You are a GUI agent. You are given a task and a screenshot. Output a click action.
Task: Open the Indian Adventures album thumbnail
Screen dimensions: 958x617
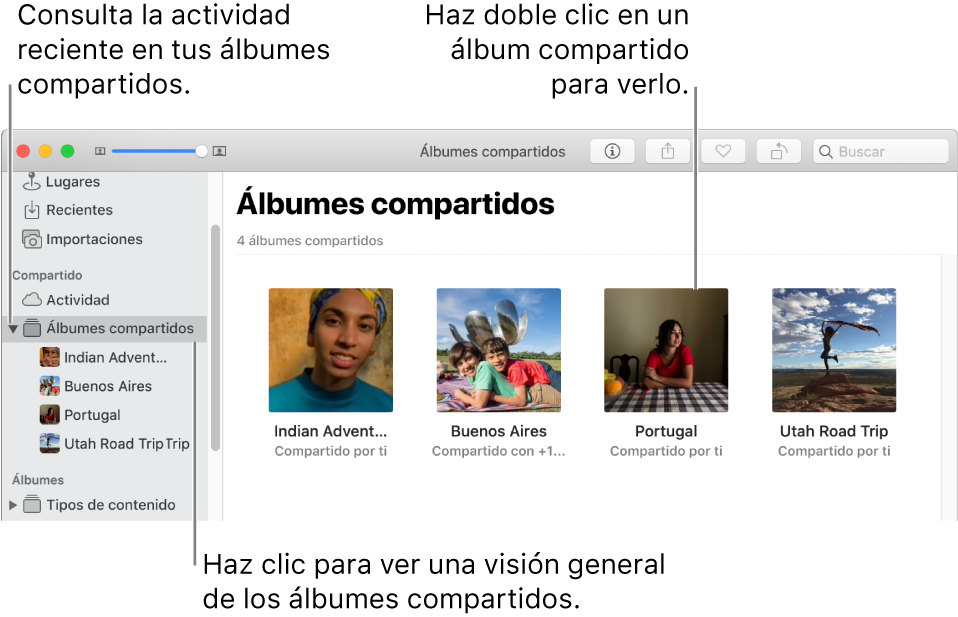[330, 350]
